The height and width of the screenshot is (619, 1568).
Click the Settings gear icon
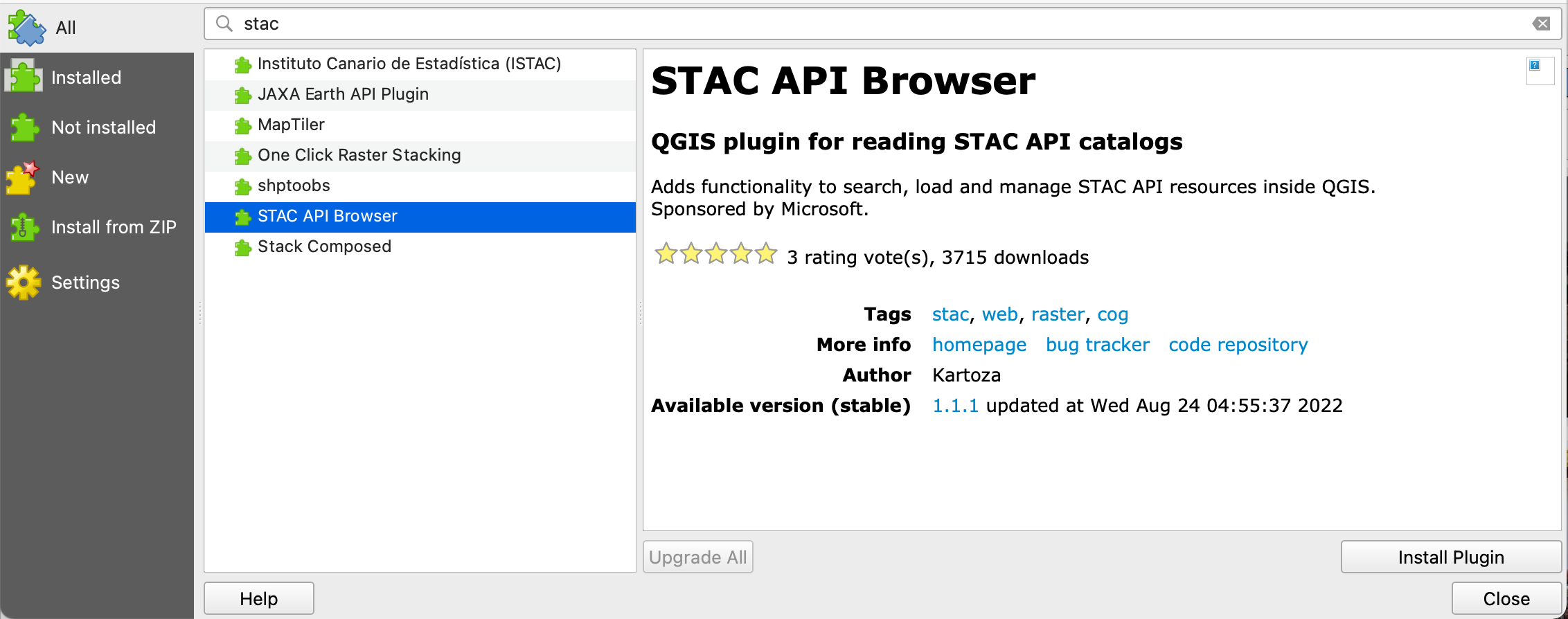pyautogui.click(x=24, y=282)
